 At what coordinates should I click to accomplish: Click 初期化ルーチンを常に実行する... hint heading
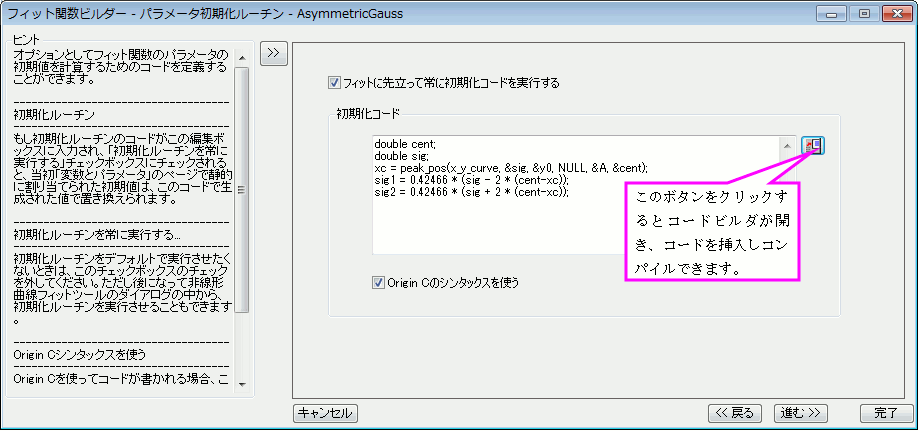click(96, 235)
